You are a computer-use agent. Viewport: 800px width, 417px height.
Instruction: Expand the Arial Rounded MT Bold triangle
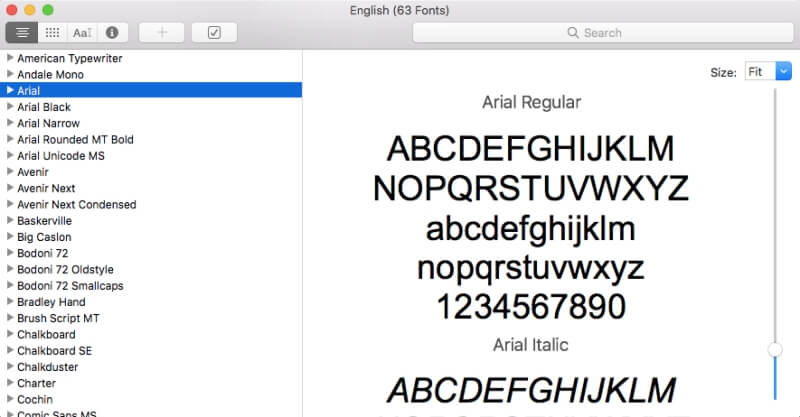click(10, 139)
